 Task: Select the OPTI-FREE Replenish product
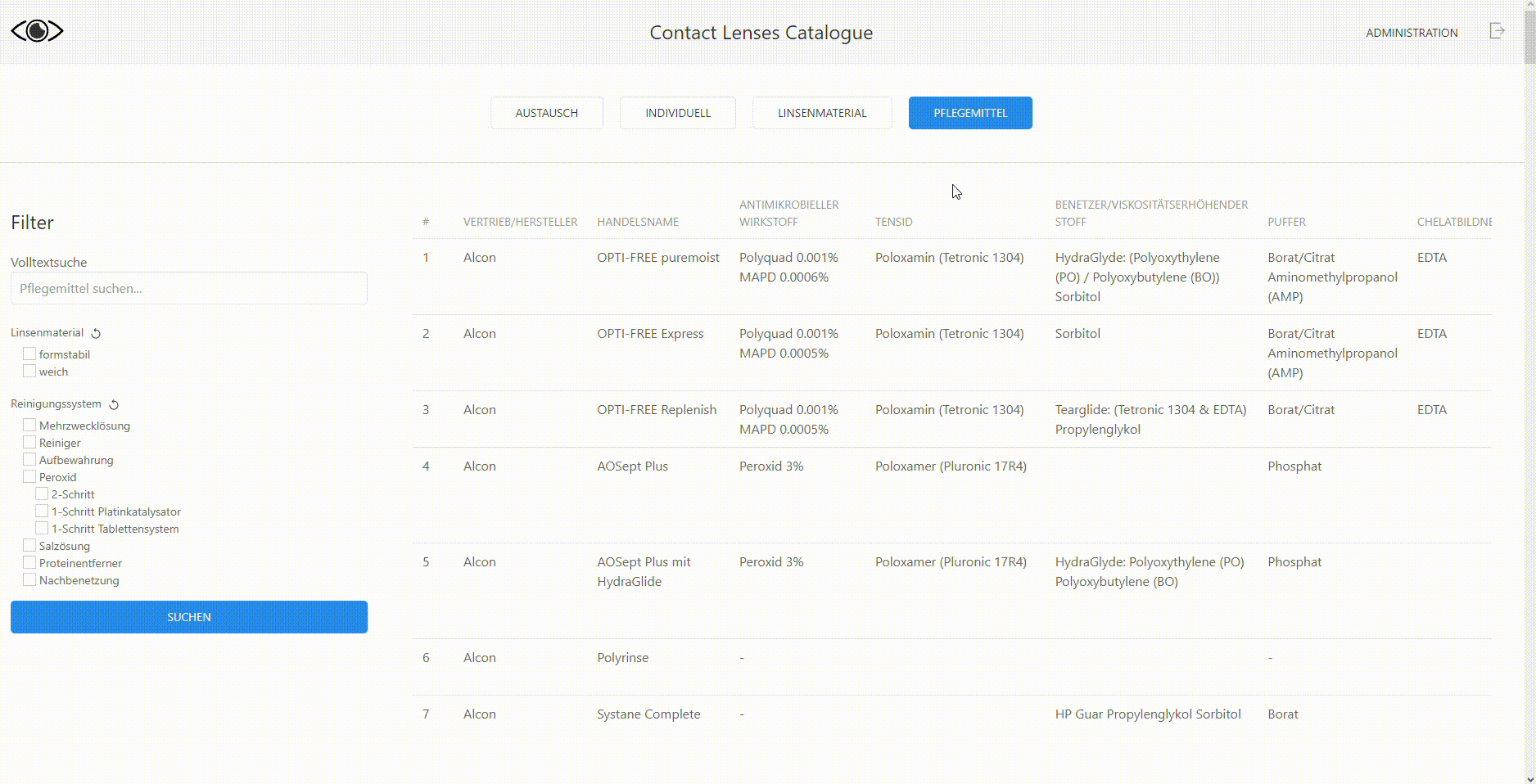[x=657, y=409]
